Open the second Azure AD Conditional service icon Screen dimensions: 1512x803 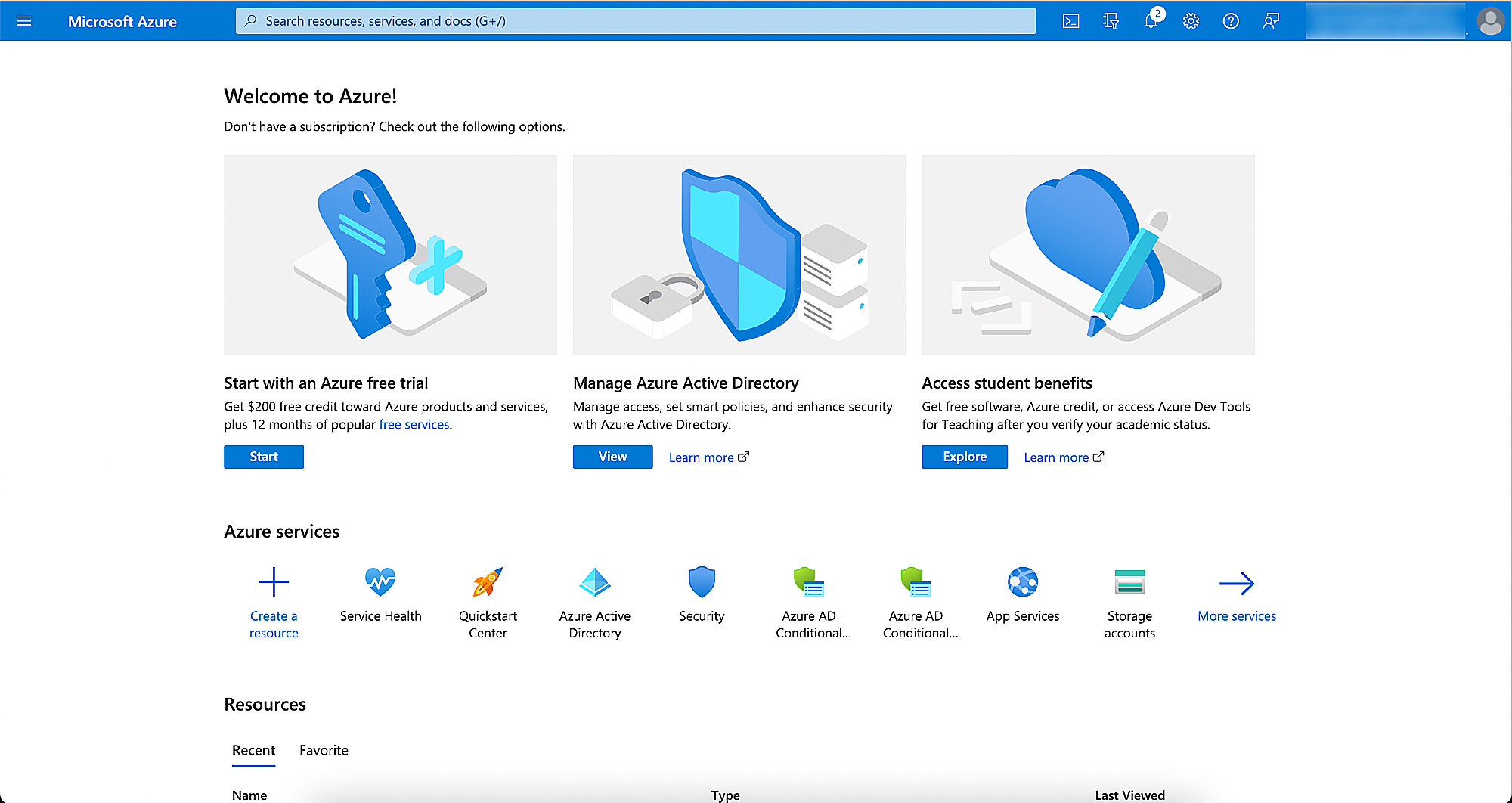coord(916,582)
